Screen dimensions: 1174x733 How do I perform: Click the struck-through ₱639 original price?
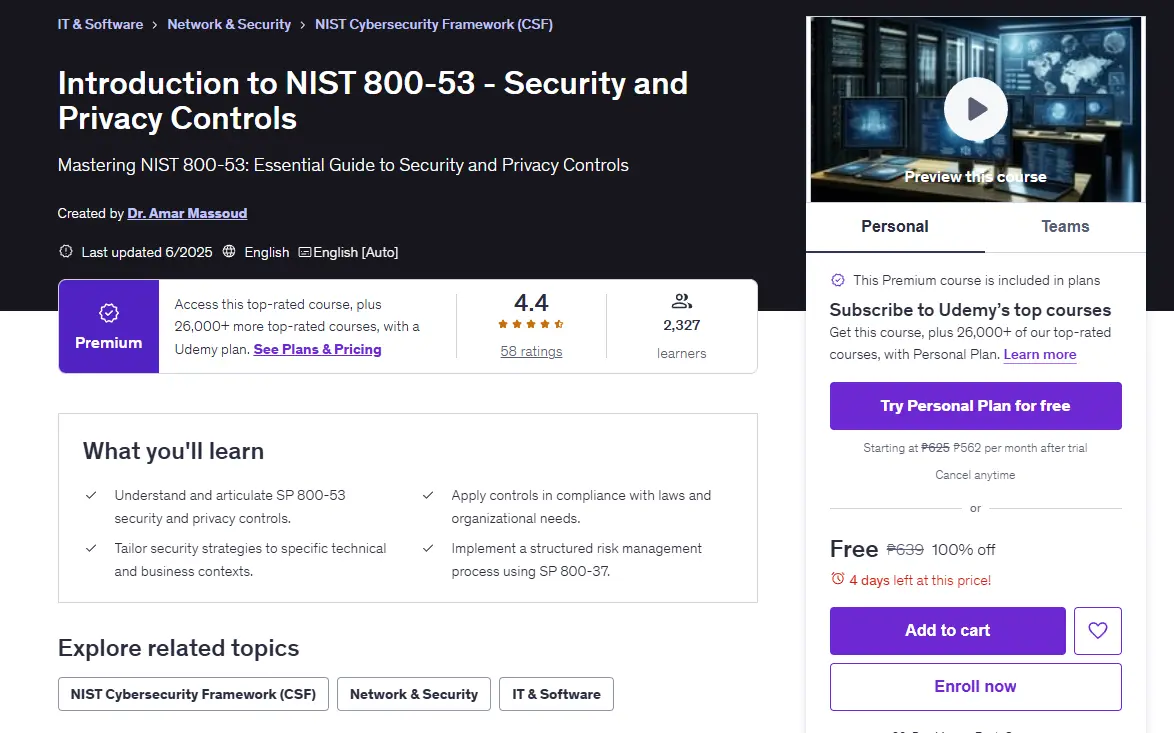904,550
